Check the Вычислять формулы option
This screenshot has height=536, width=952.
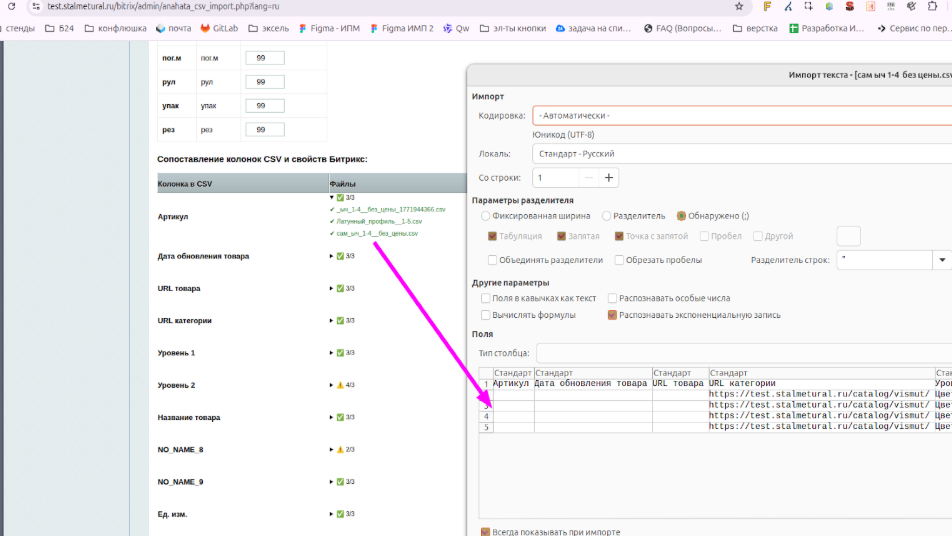[486, 315]
